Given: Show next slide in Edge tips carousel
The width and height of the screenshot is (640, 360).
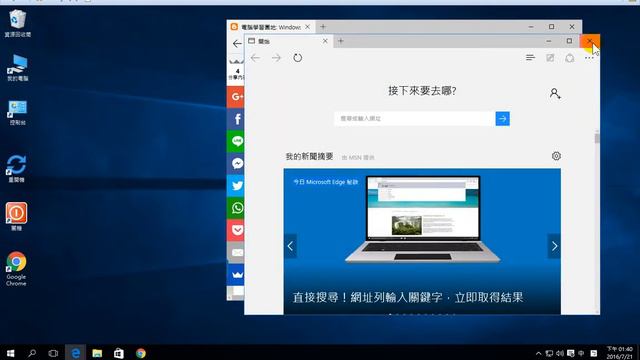Looking at the screenshot, I should [554, 246].
